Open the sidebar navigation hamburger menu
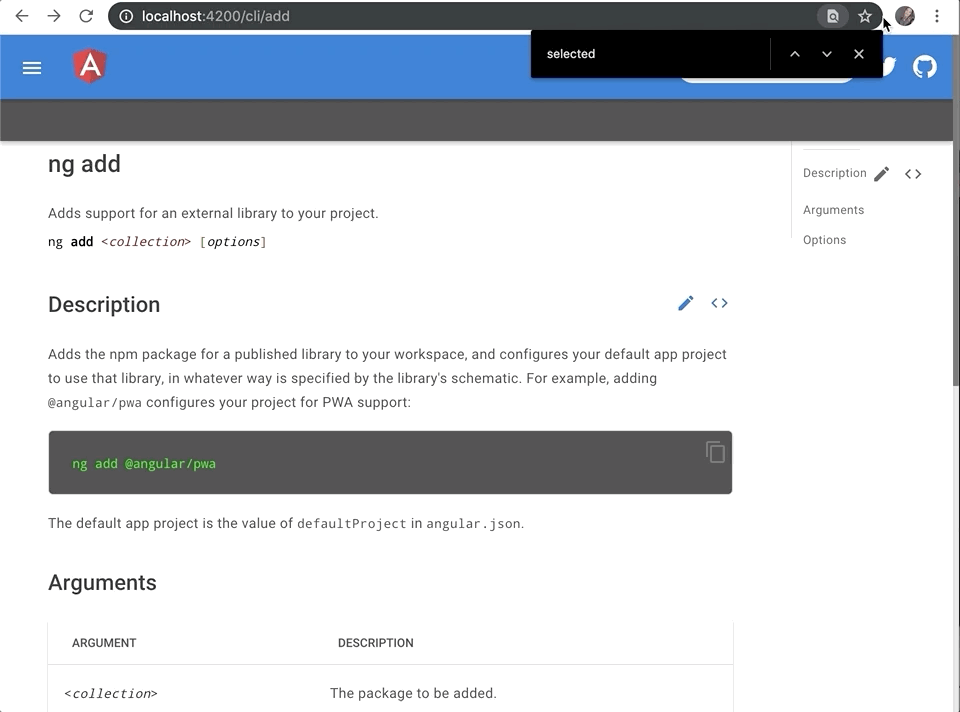The height and width of the screenshot is (712, 960). pyautogui.click(x=32, y=68)
